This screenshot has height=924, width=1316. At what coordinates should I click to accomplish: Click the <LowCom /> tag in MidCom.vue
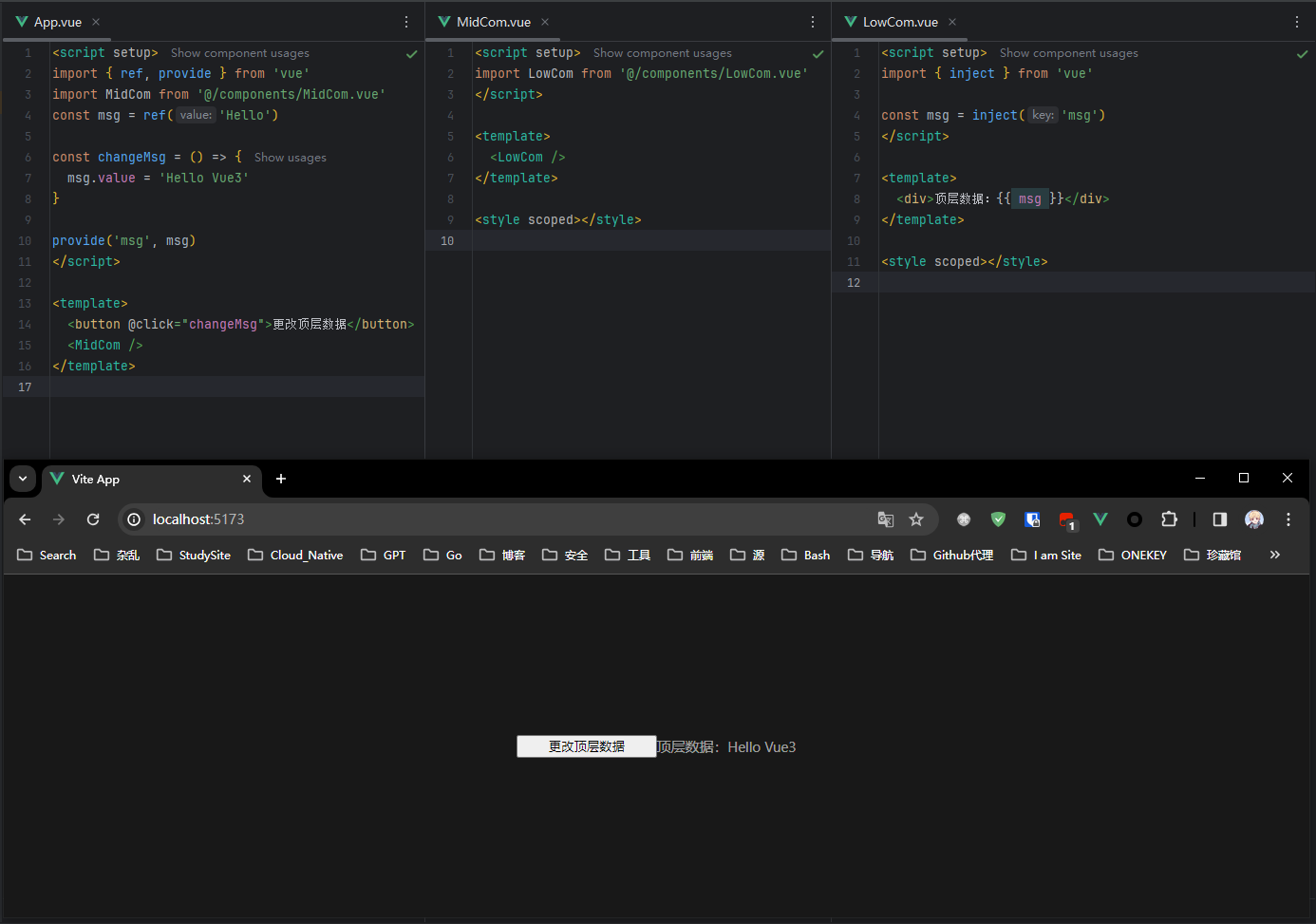pyautogui.click(x=528, y=158)
